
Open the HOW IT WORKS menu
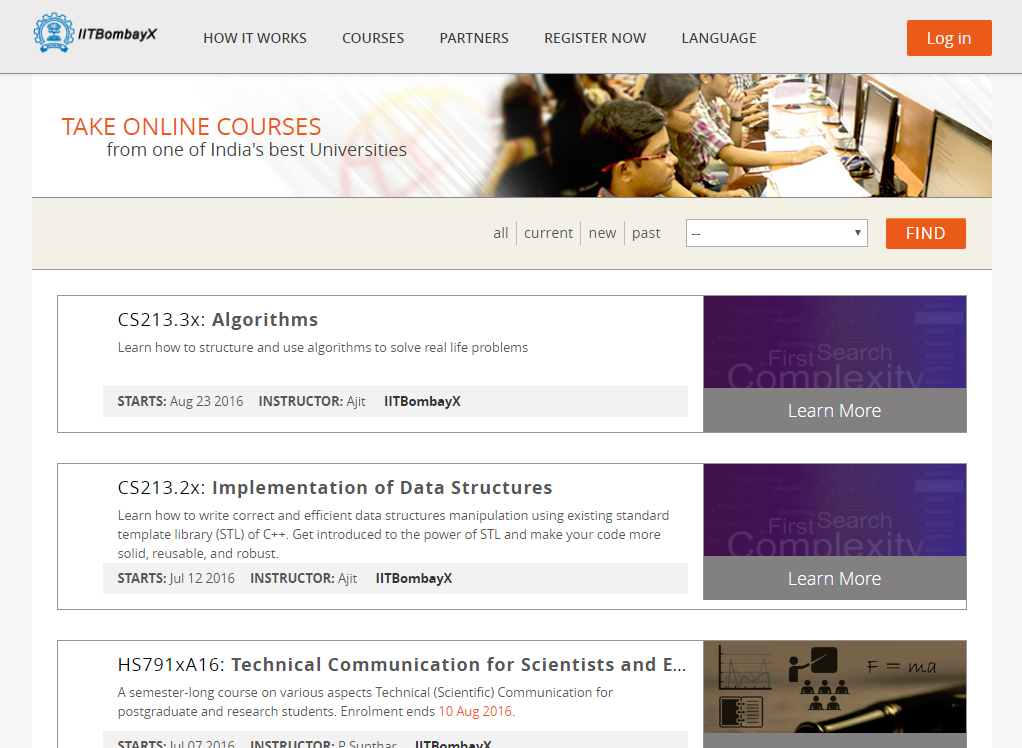click(x=255, y=38)
